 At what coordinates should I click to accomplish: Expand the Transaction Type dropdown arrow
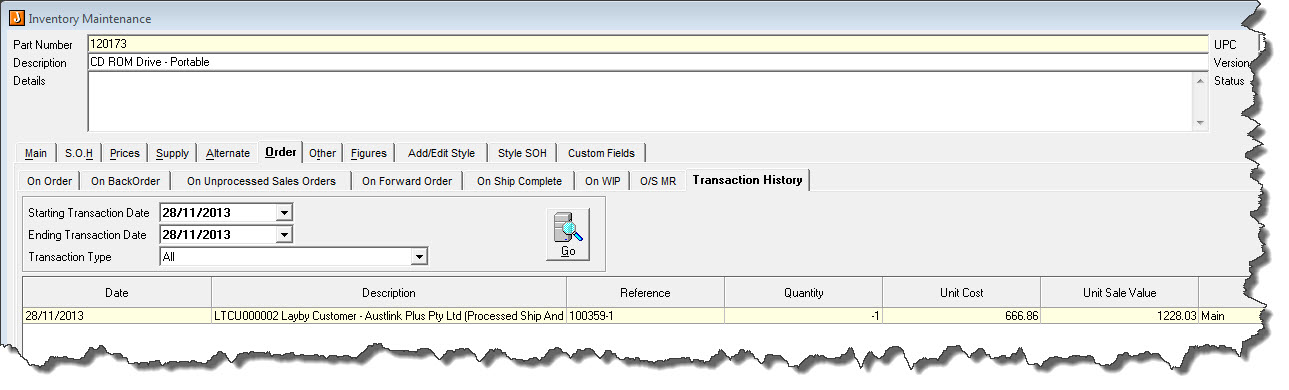click(x=420, y=257)
